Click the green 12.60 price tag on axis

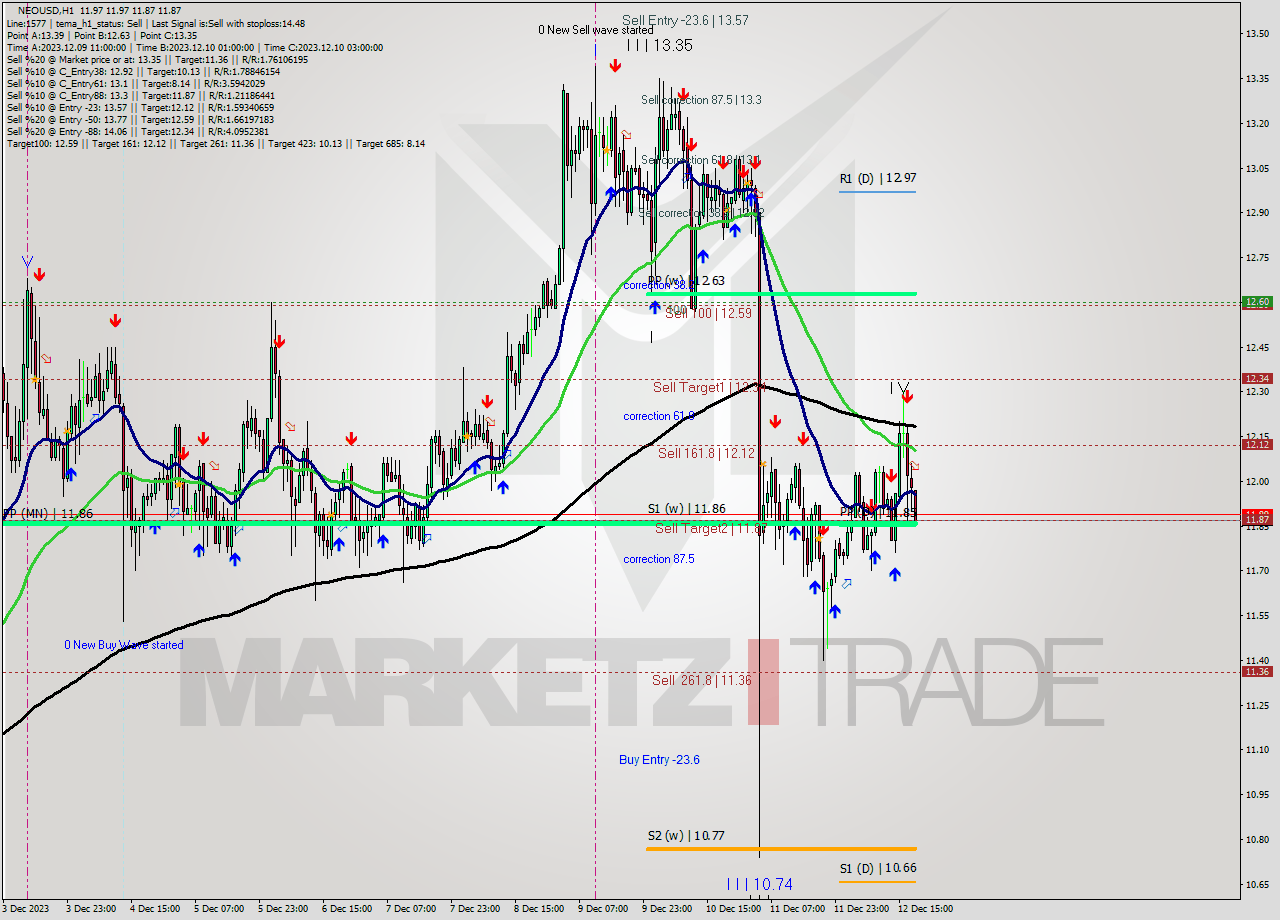1257,302
